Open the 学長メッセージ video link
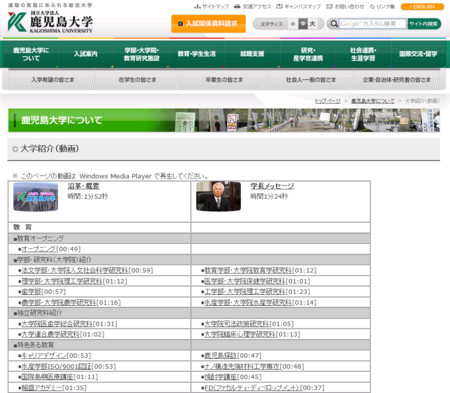450x393 pixels. pyautogui.click(x=272, y=186)
